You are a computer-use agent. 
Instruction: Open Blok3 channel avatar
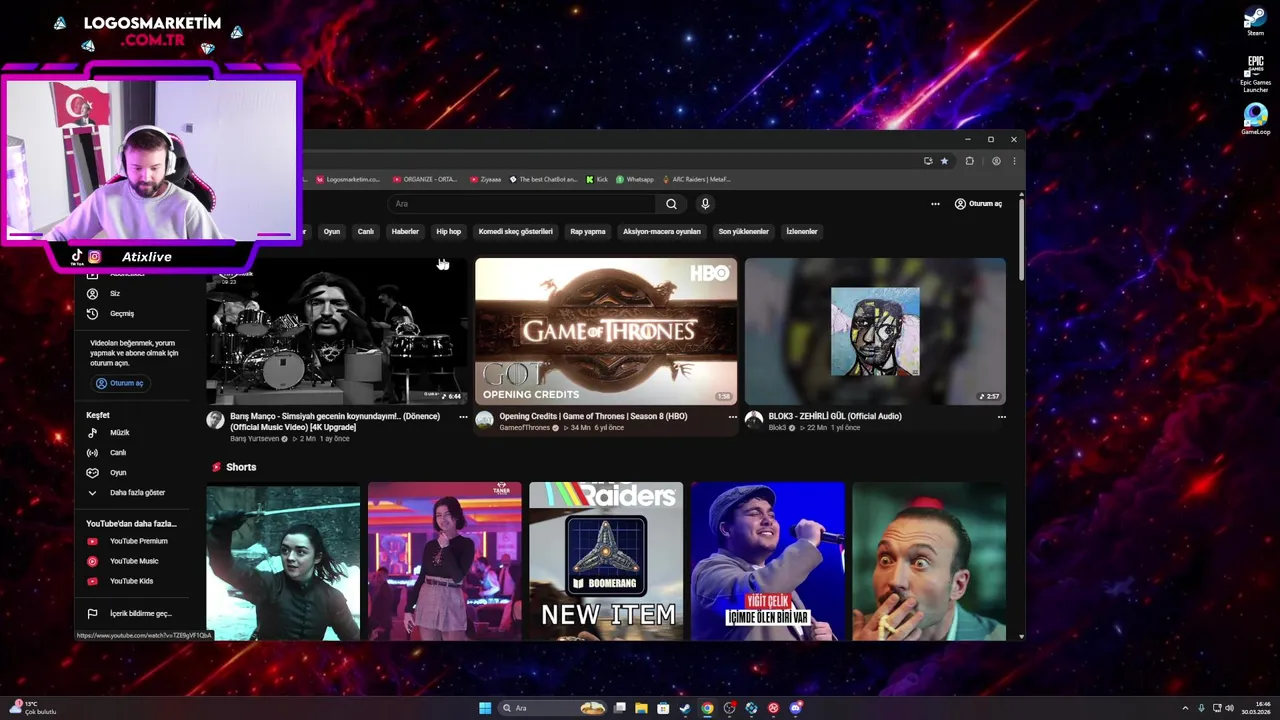pos(754,420)
